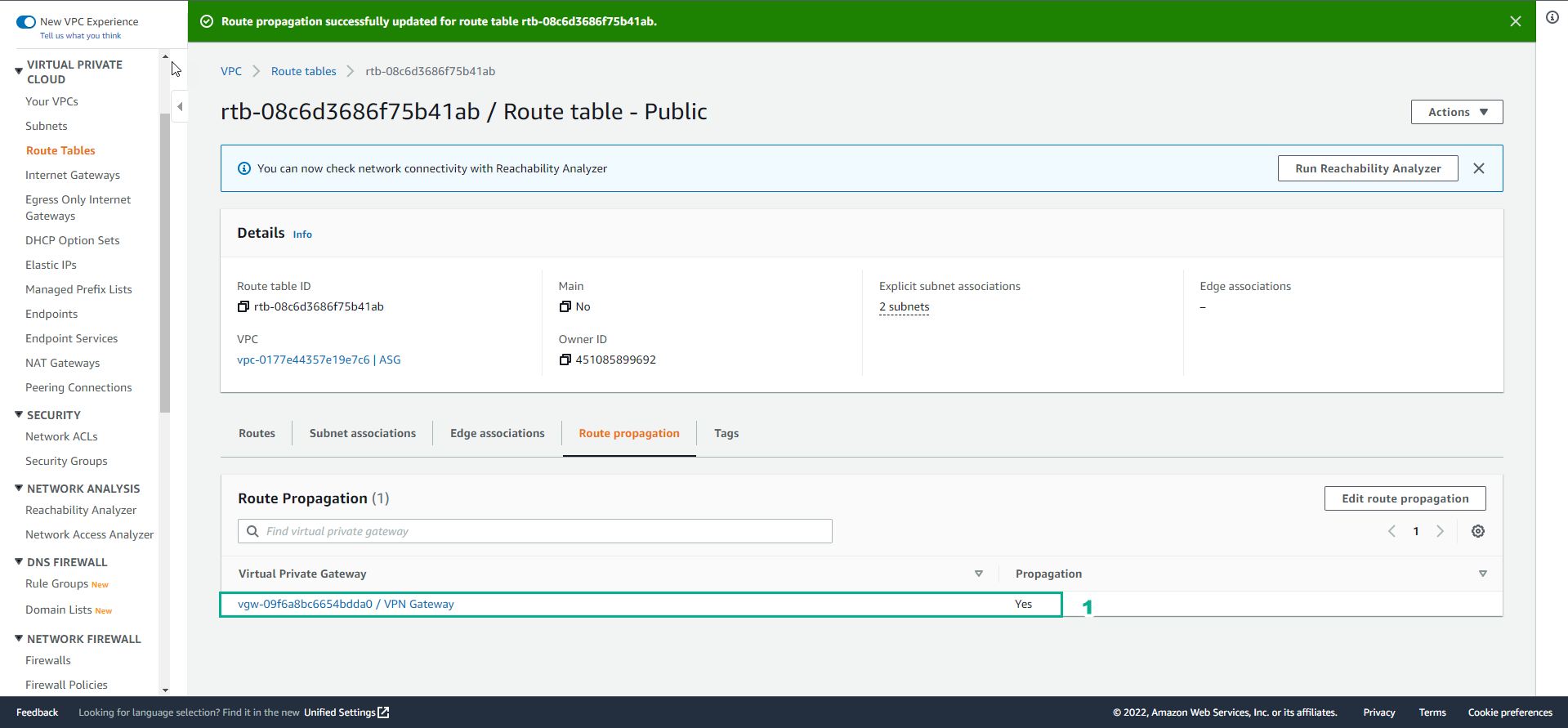Image resolution: width=1568 pixels, height=728 pixels.
Task: Open the VPC breadcrumb link
Action: 231,71
